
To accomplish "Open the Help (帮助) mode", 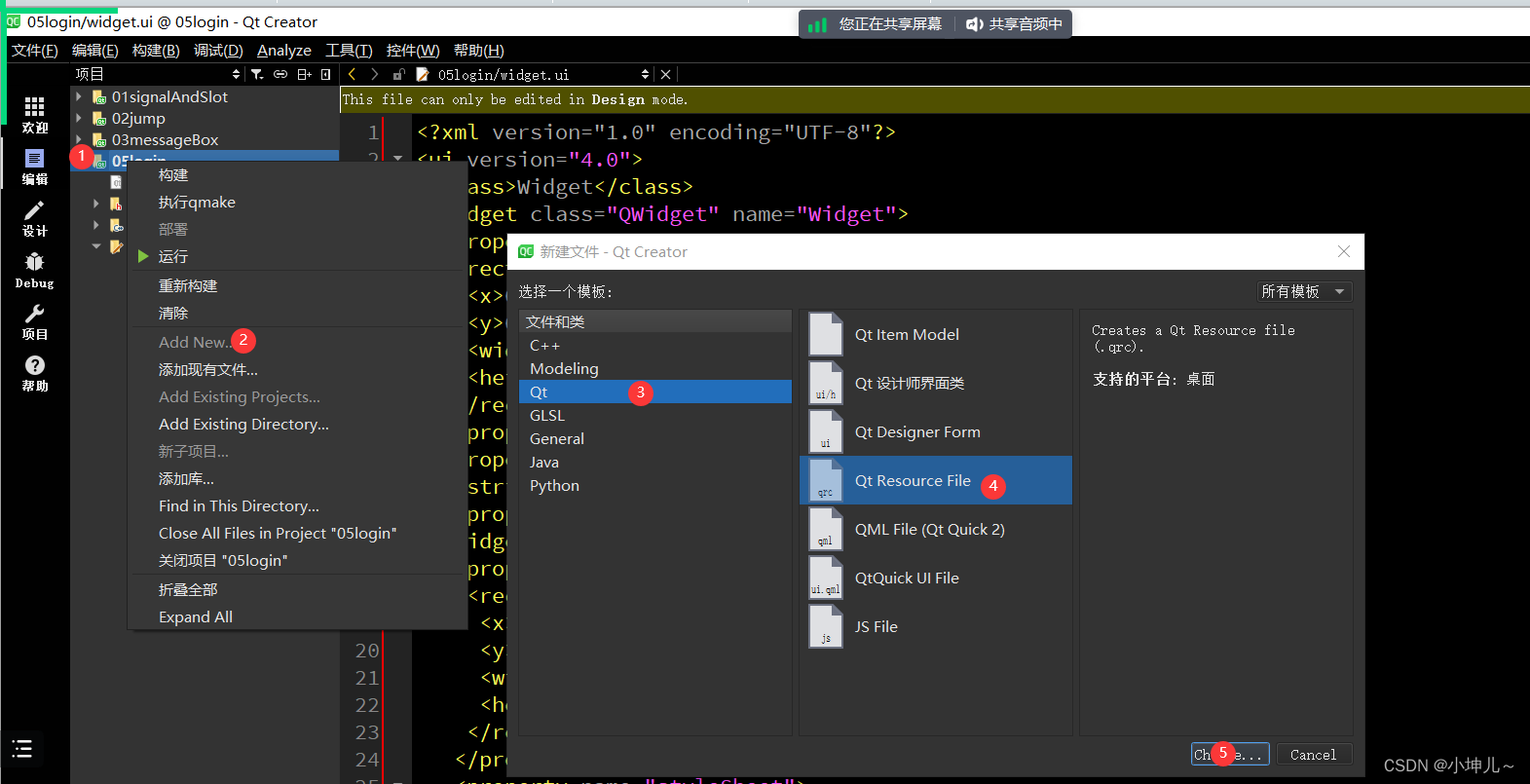I will [35, 373].
